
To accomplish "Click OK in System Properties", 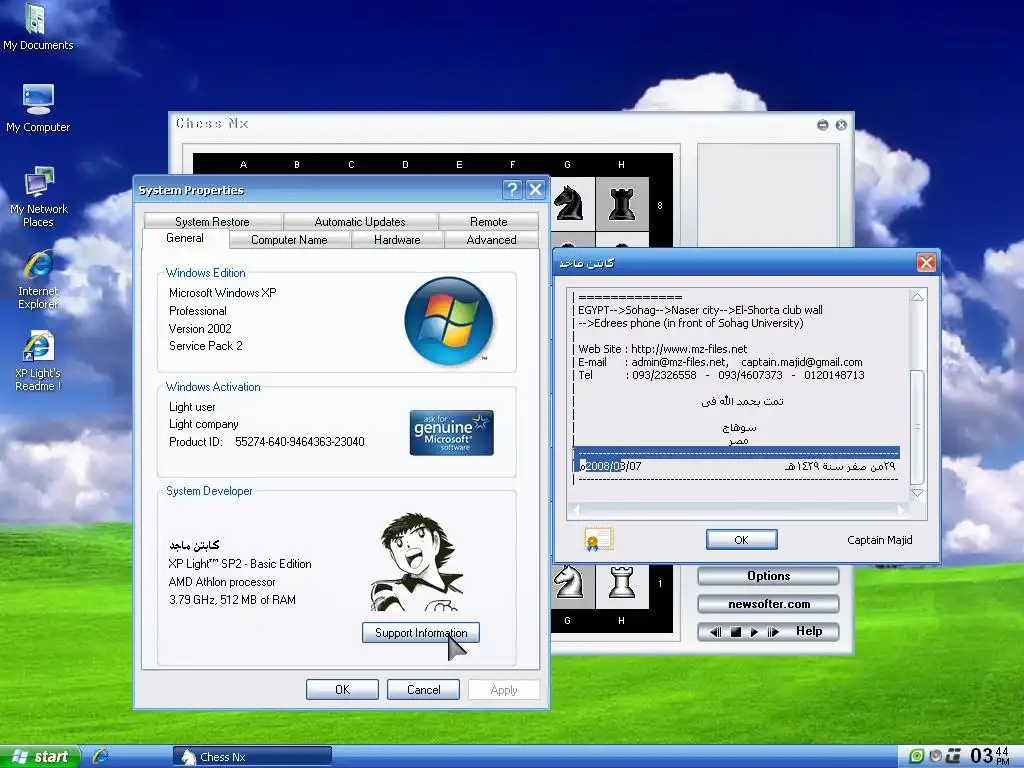I will point(342,690).
